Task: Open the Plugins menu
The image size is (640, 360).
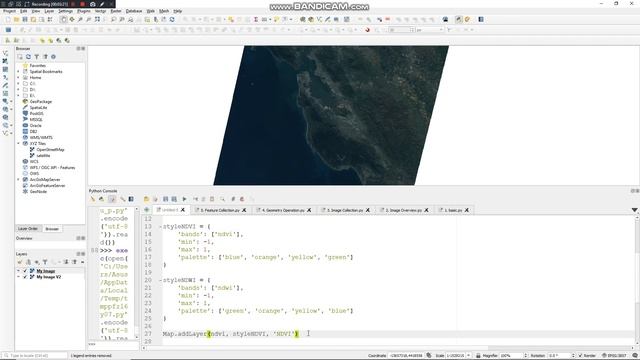Action: [x=84, y=11]
